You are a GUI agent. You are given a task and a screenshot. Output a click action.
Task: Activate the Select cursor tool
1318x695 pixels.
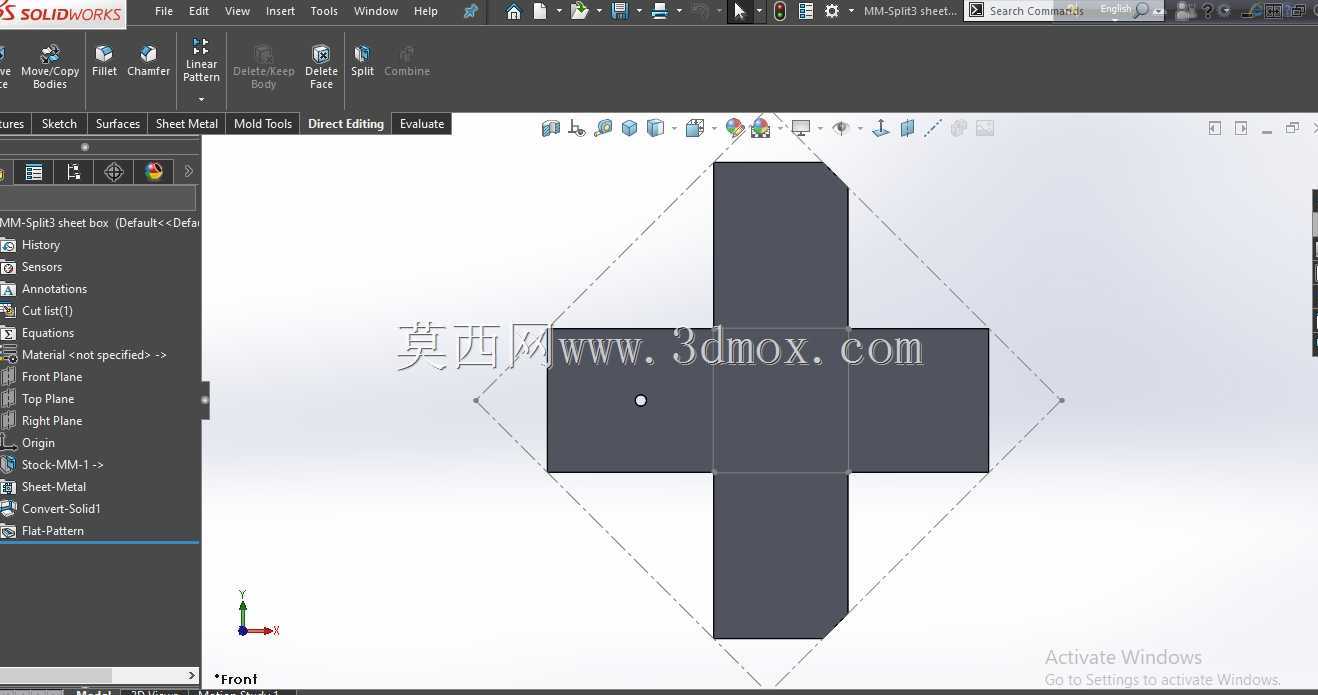click(740, 11)
